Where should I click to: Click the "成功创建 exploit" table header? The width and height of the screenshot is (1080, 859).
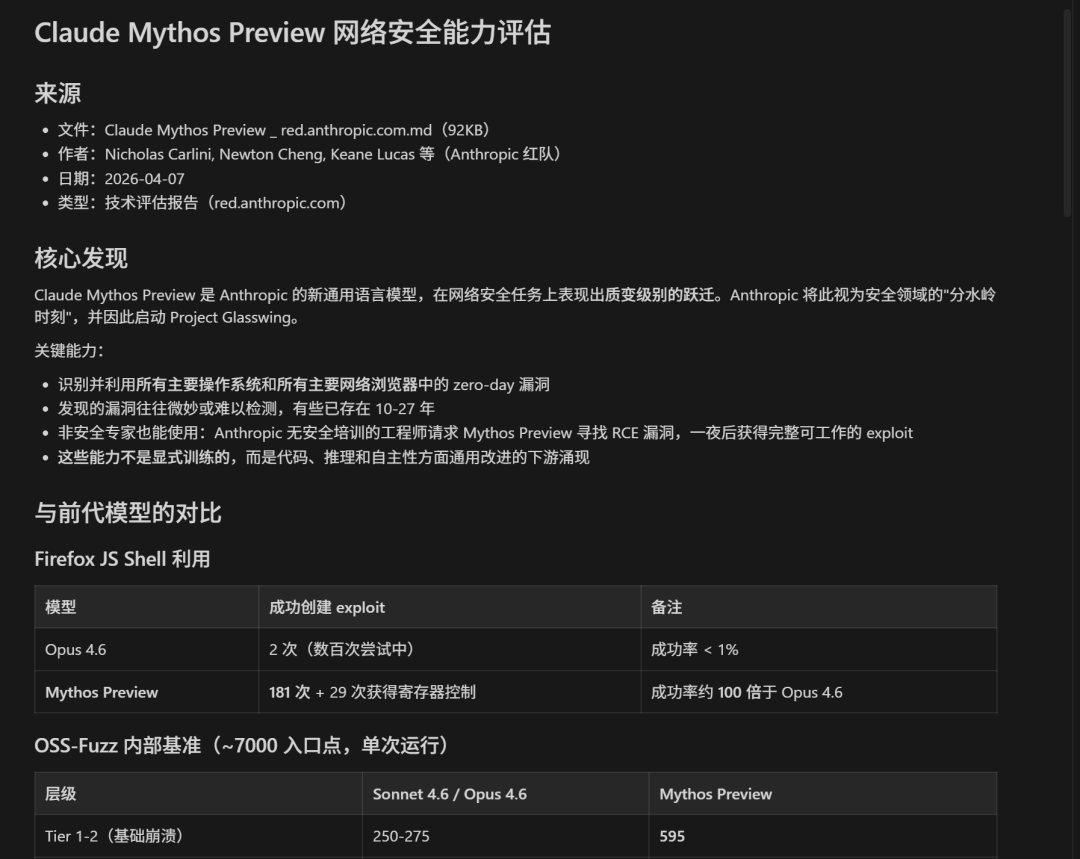click(450, 607)
